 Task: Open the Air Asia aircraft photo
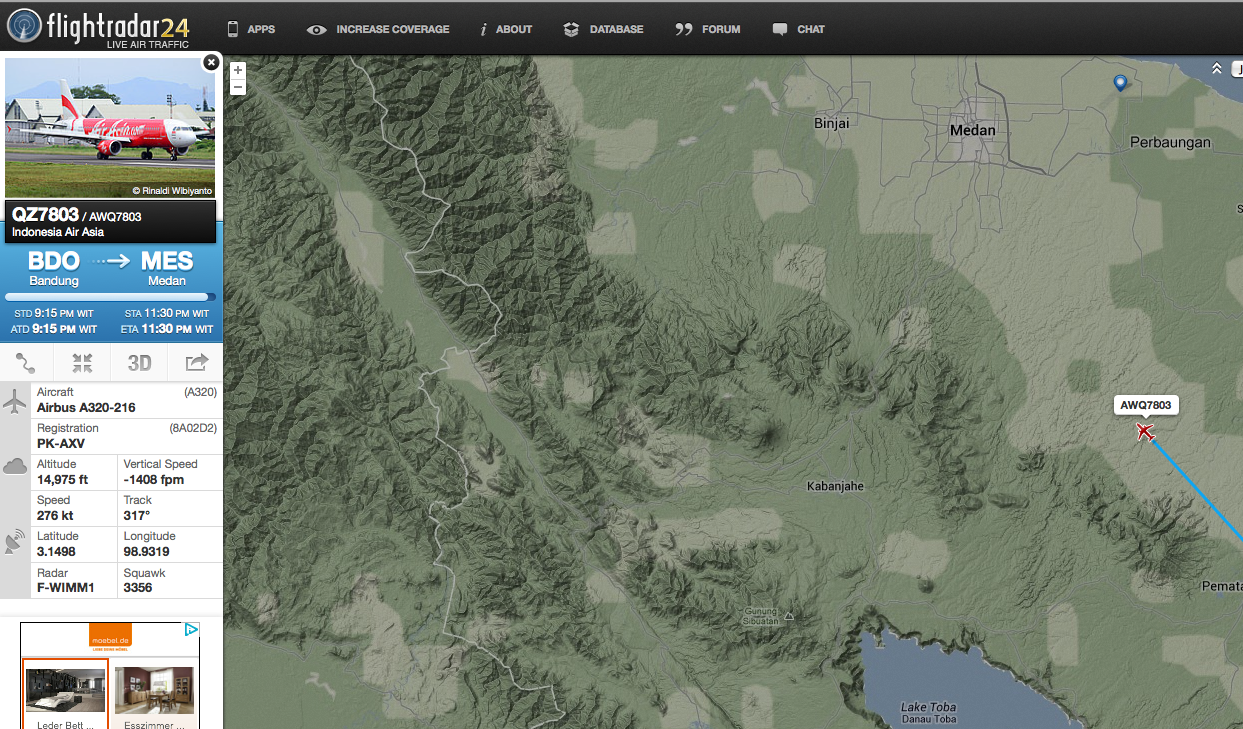point(110,128)
